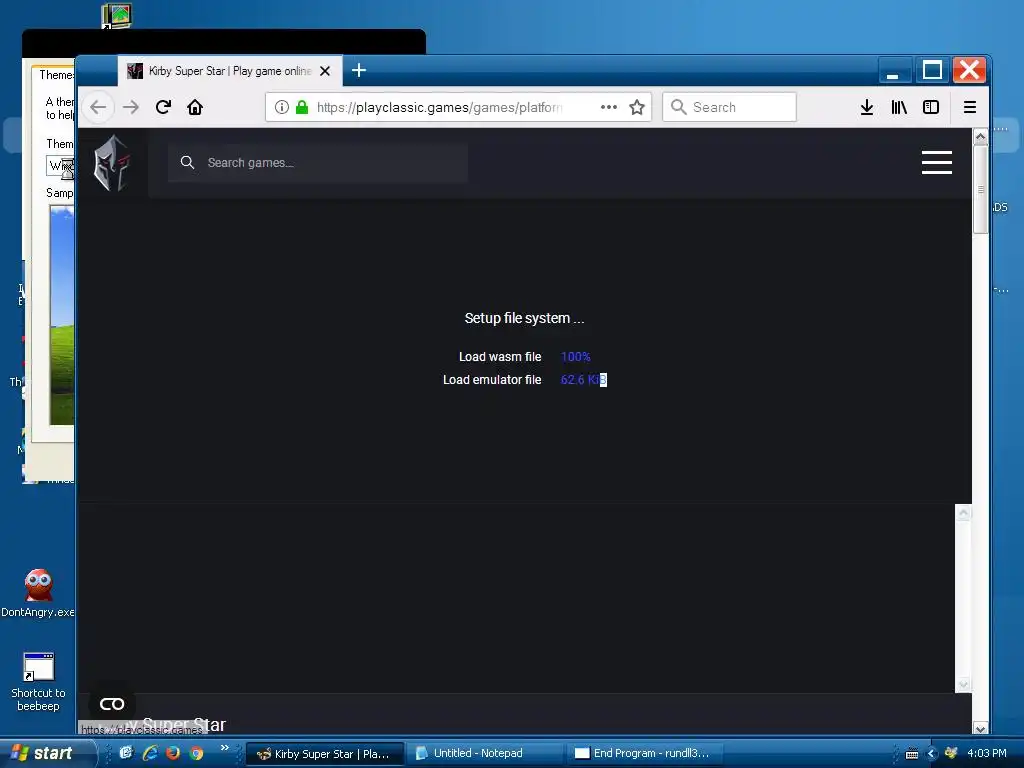Click the Show Desktop quick launch icon
Screen dimensions: 1024x768
click(126, 753)
